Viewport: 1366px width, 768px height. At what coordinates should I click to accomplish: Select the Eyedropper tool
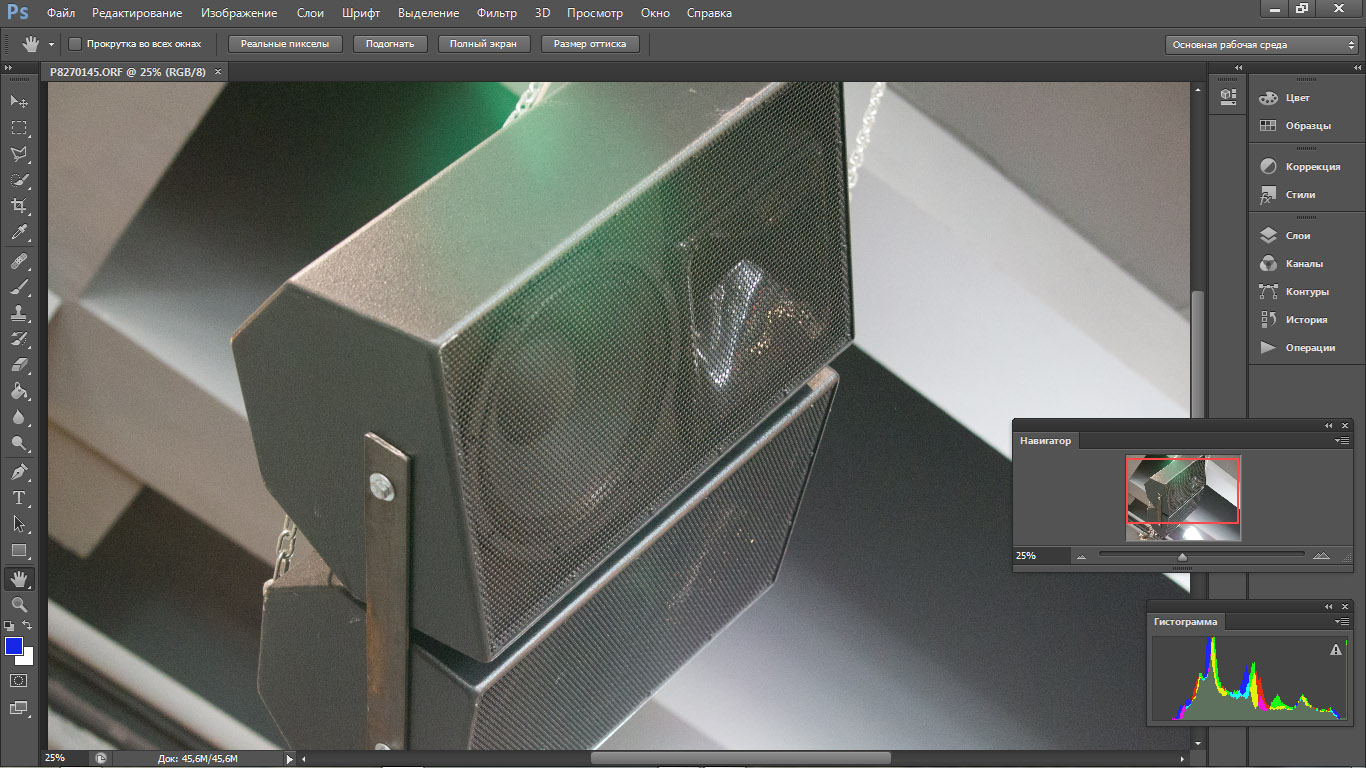[19, 232]
